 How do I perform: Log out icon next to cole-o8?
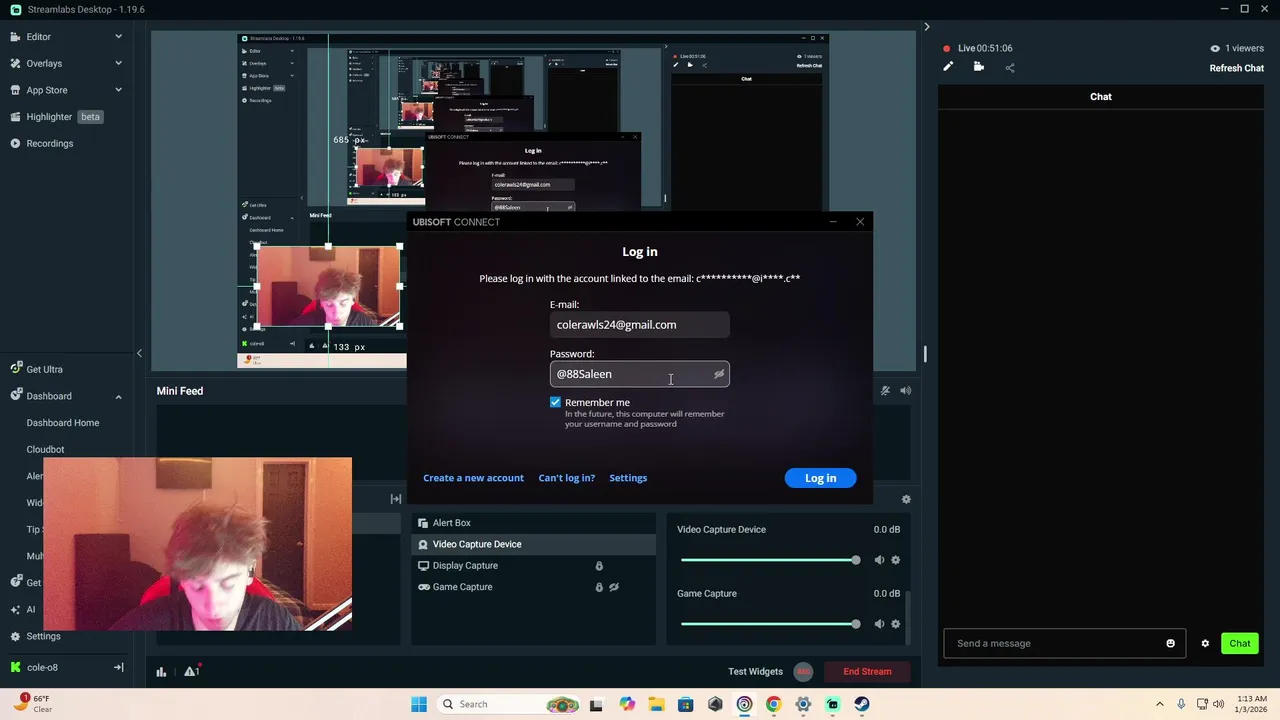(118, 667)
